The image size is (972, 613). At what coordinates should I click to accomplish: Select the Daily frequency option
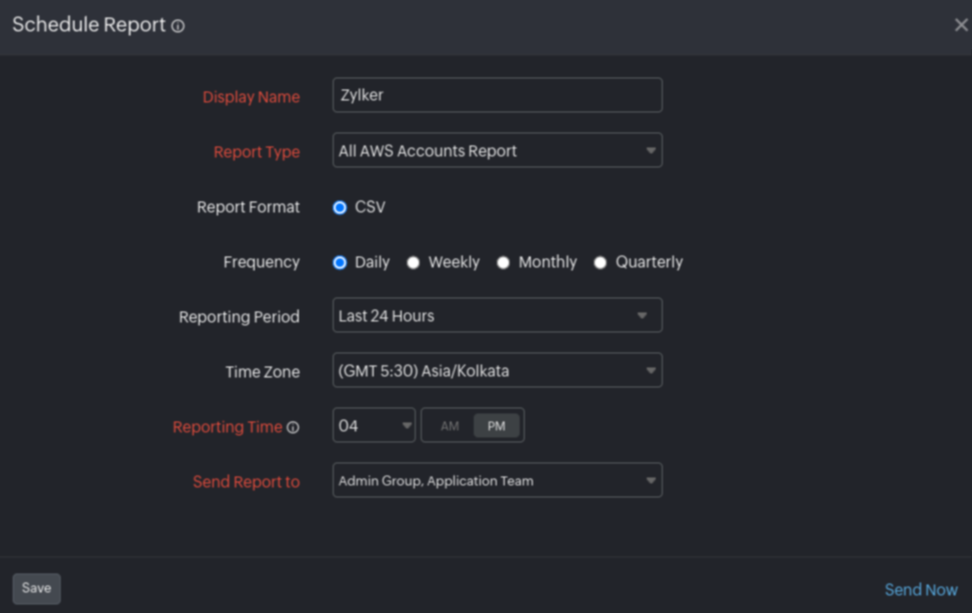[x=340, y=263]
